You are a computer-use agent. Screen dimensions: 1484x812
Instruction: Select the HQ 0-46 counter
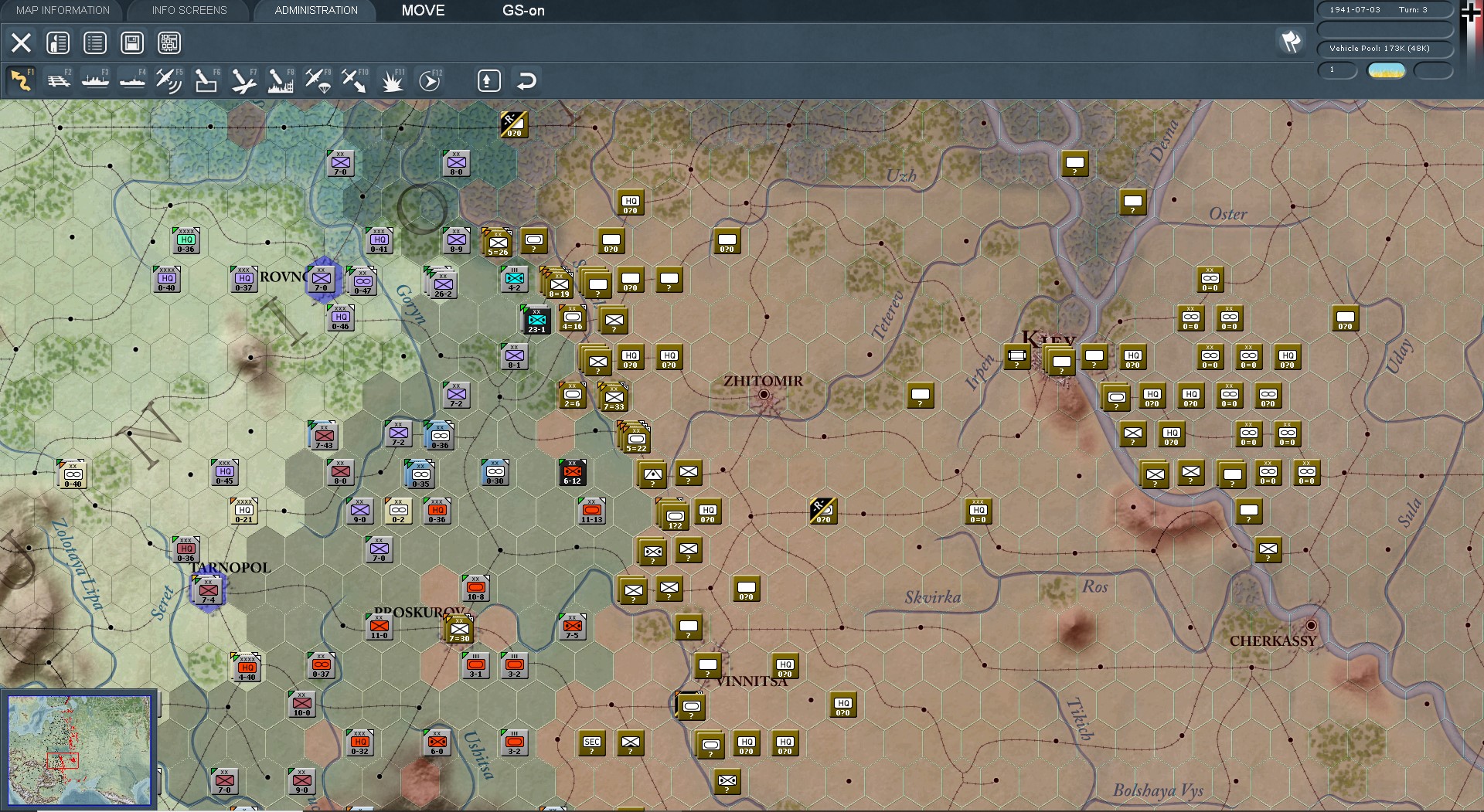tap(341, 318)
